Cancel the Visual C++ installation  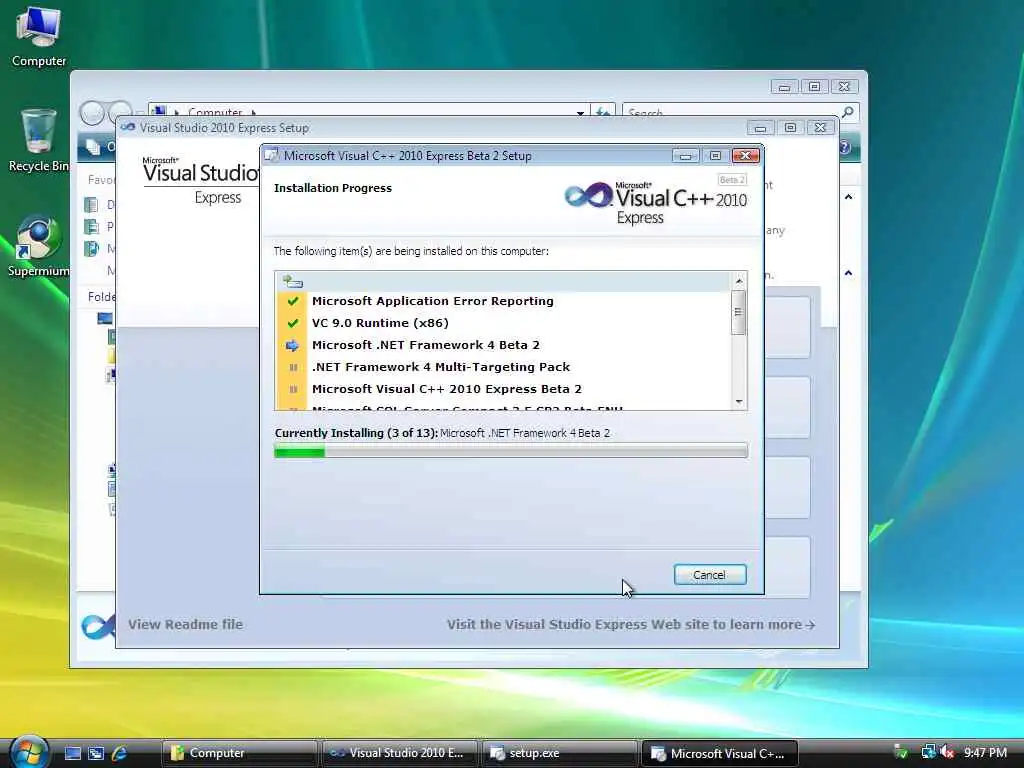click(x=709, y=575)
